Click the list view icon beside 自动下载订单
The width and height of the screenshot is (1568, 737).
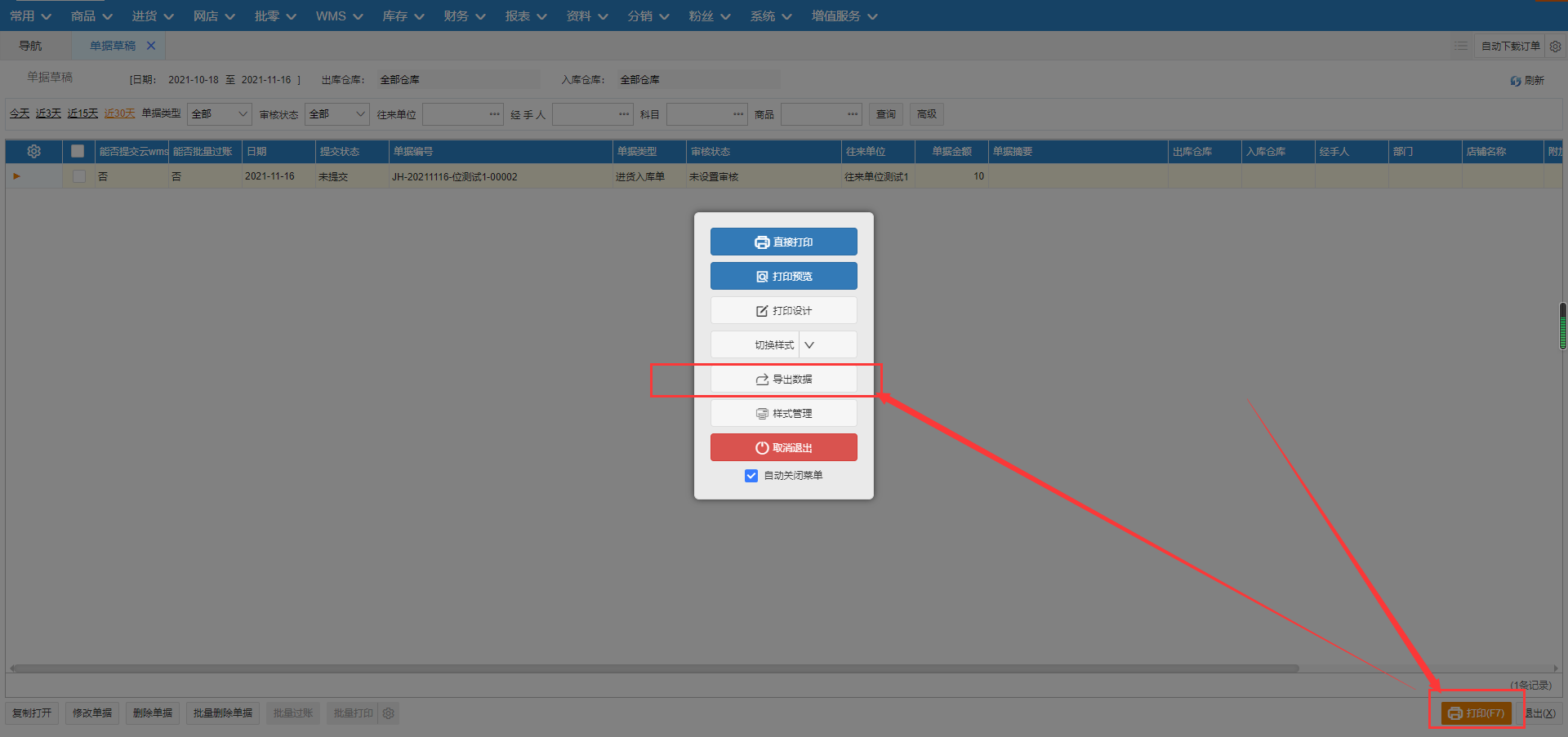click(x=1461, y=47)
